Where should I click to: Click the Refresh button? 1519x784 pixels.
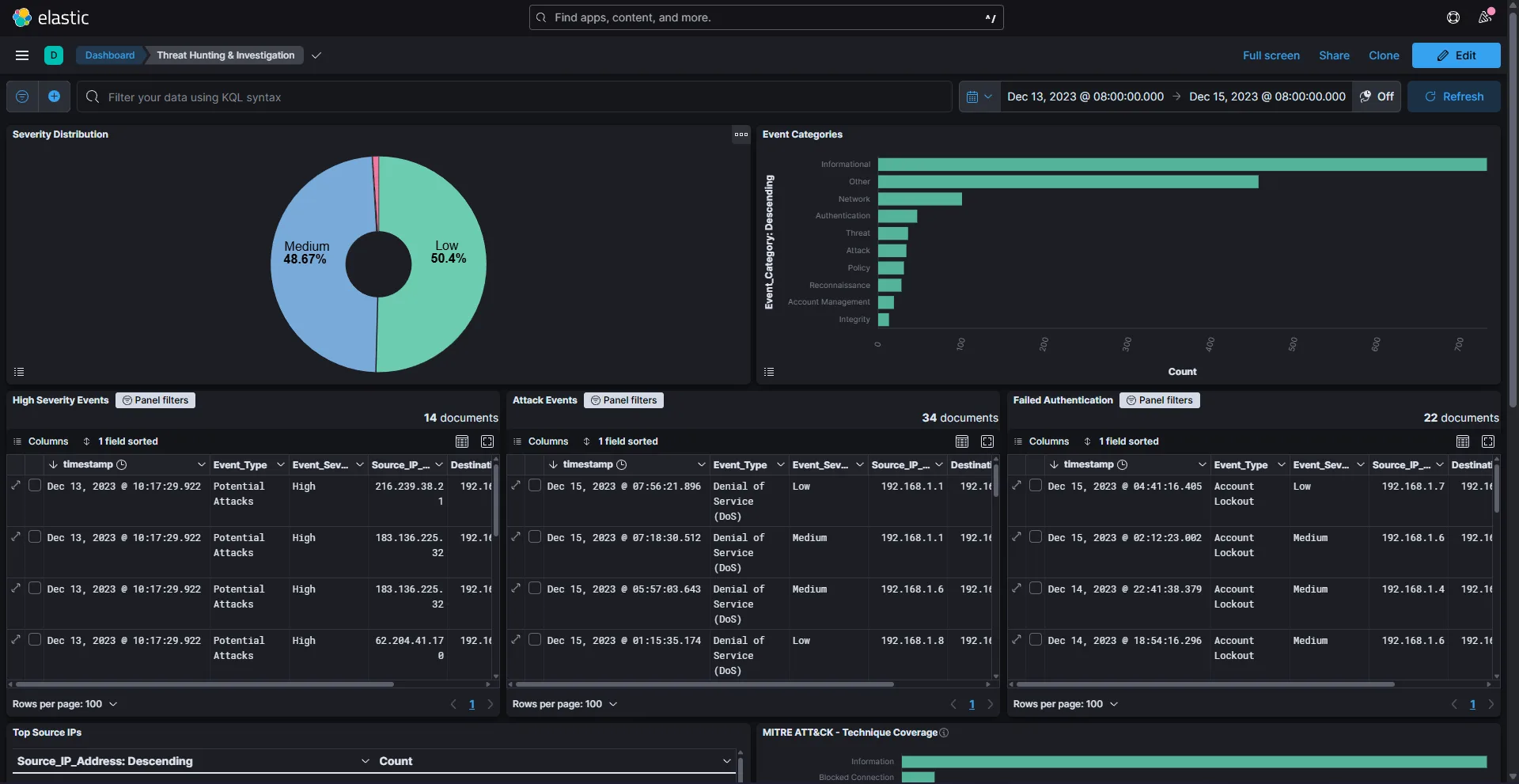[x=1455, y=97]
